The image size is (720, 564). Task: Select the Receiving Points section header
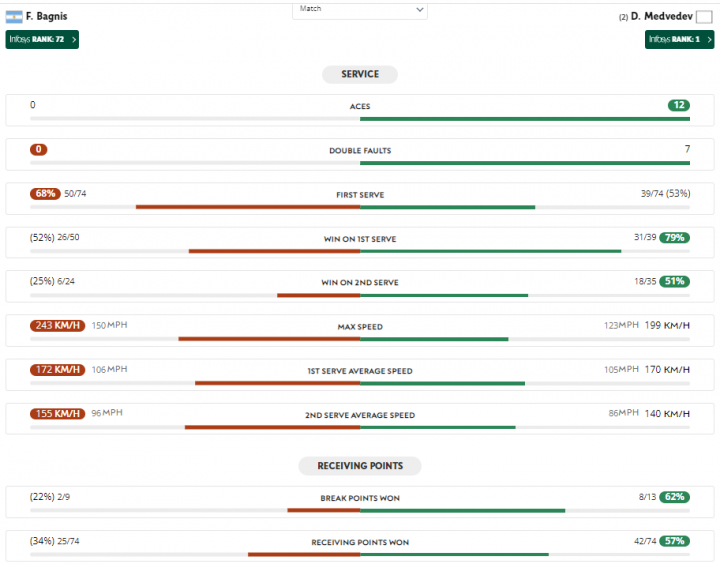360,466
